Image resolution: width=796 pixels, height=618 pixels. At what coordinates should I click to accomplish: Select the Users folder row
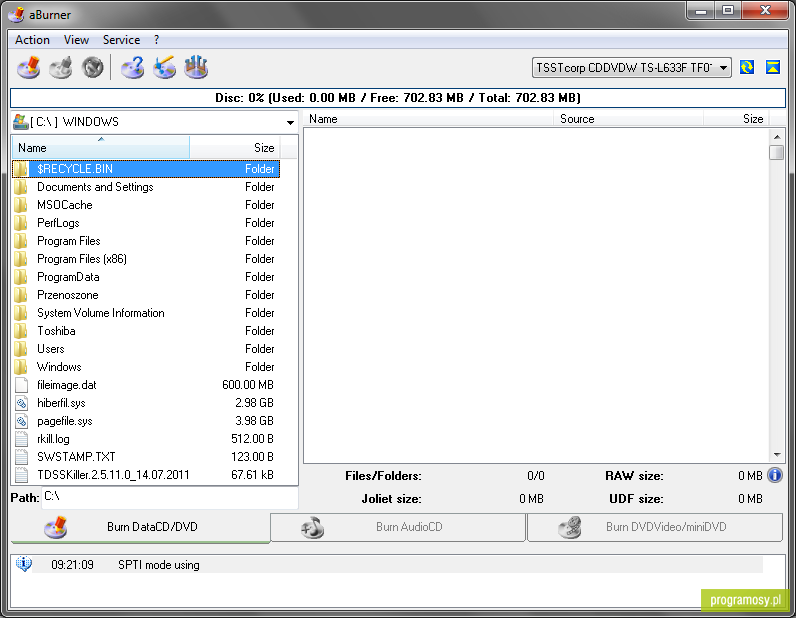[146, 349]
